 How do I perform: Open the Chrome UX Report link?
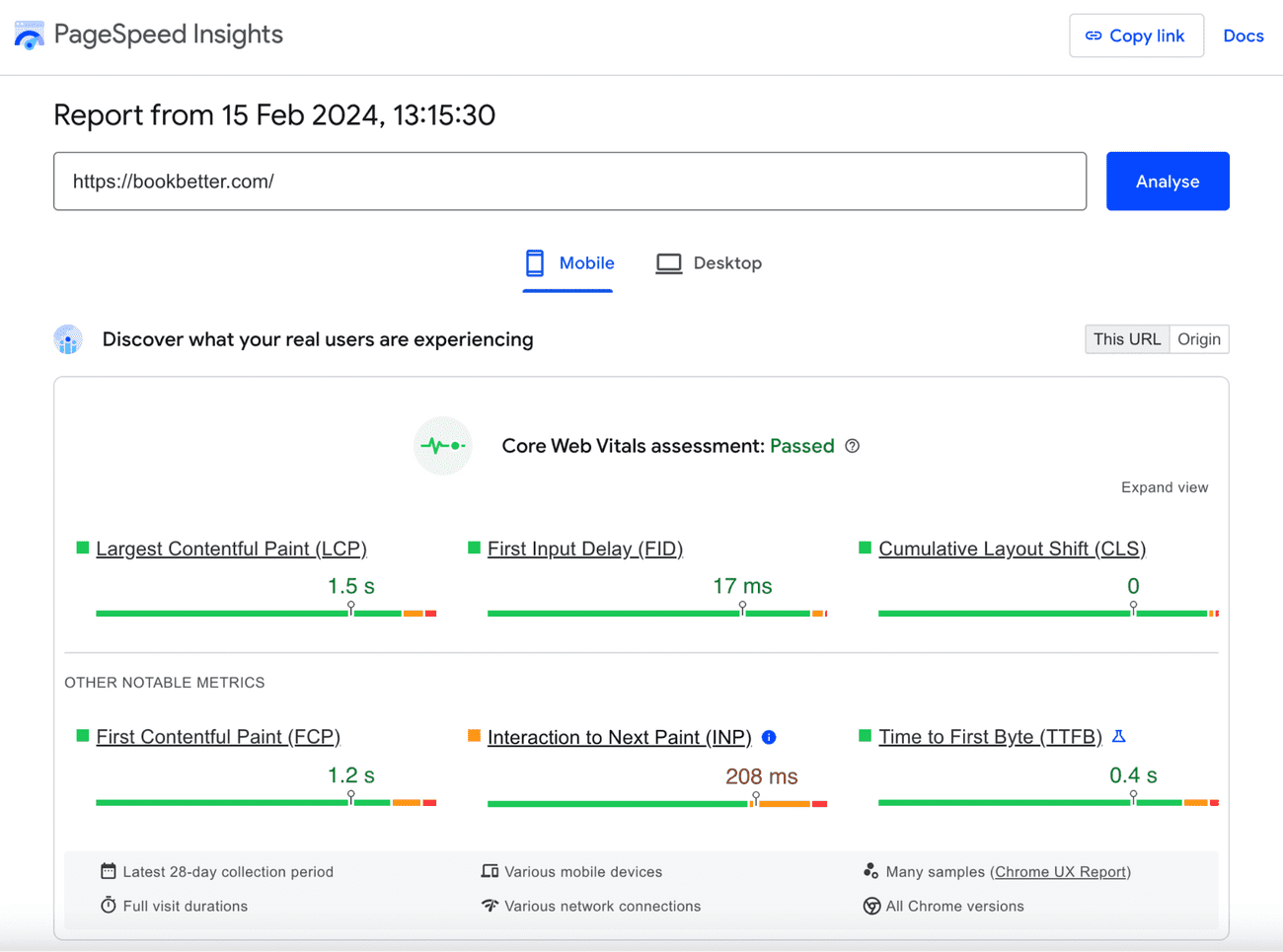tap(1061, 872)
